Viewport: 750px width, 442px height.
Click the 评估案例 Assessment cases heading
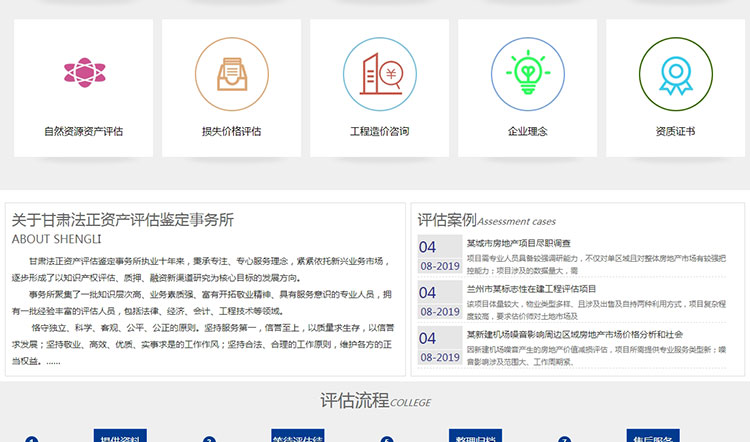pos(486,220)
